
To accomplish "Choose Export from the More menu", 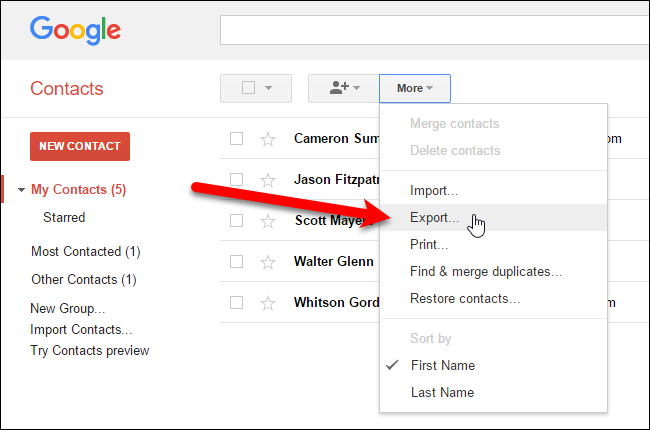I will (x=435, y=217).
